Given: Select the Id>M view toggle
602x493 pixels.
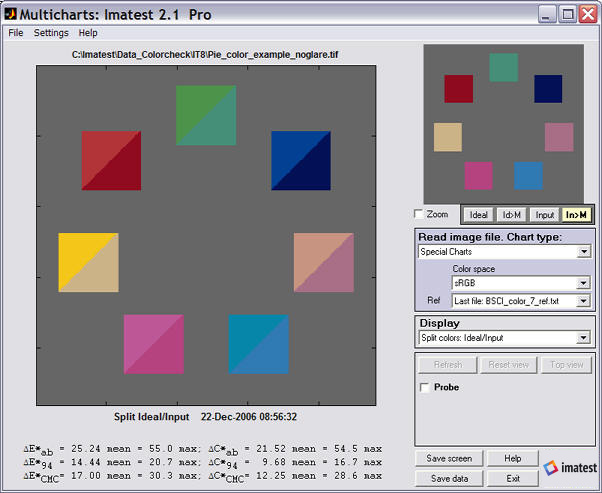Looking at the screenshot, I should (511, 215).
